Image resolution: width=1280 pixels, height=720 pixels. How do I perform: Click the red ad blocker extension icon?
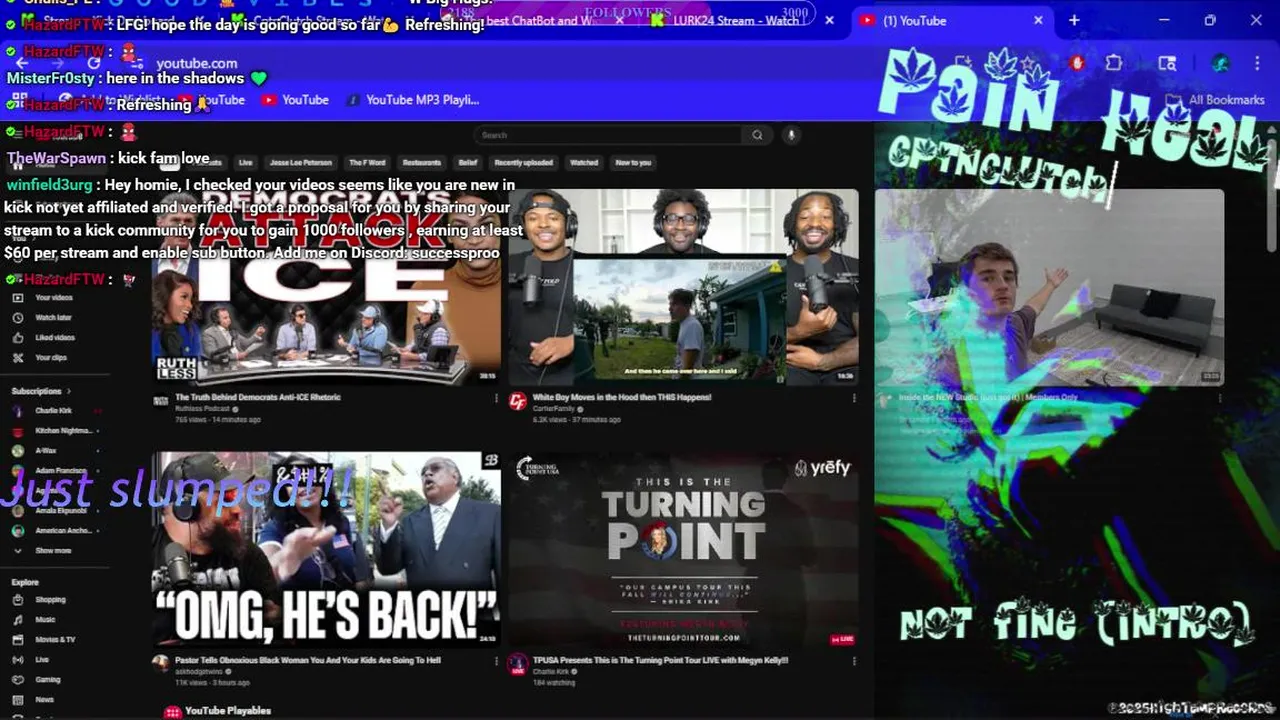[1077, 63]
